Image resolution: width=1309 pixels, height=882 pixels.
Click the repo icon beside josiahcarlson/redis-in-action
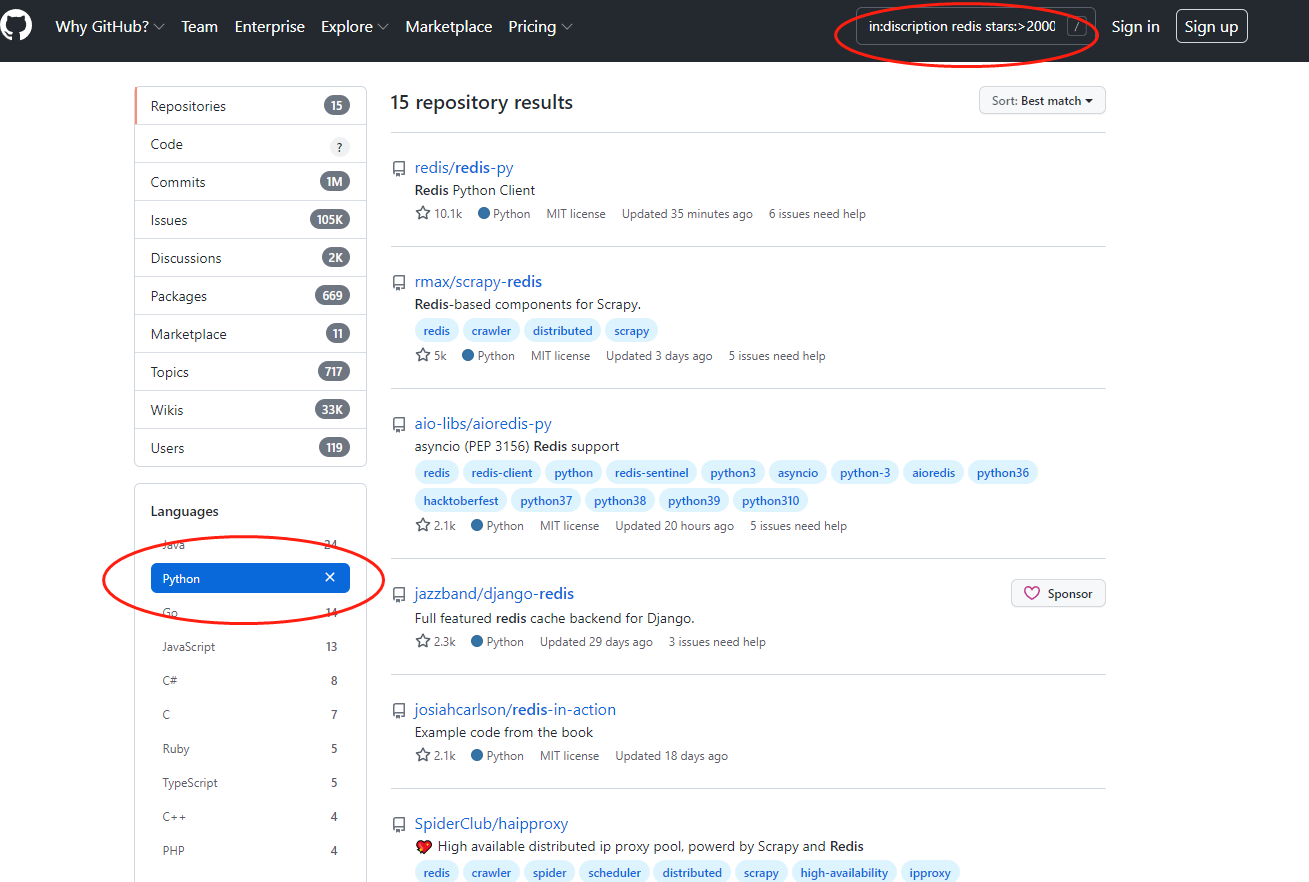click(399, 711)
